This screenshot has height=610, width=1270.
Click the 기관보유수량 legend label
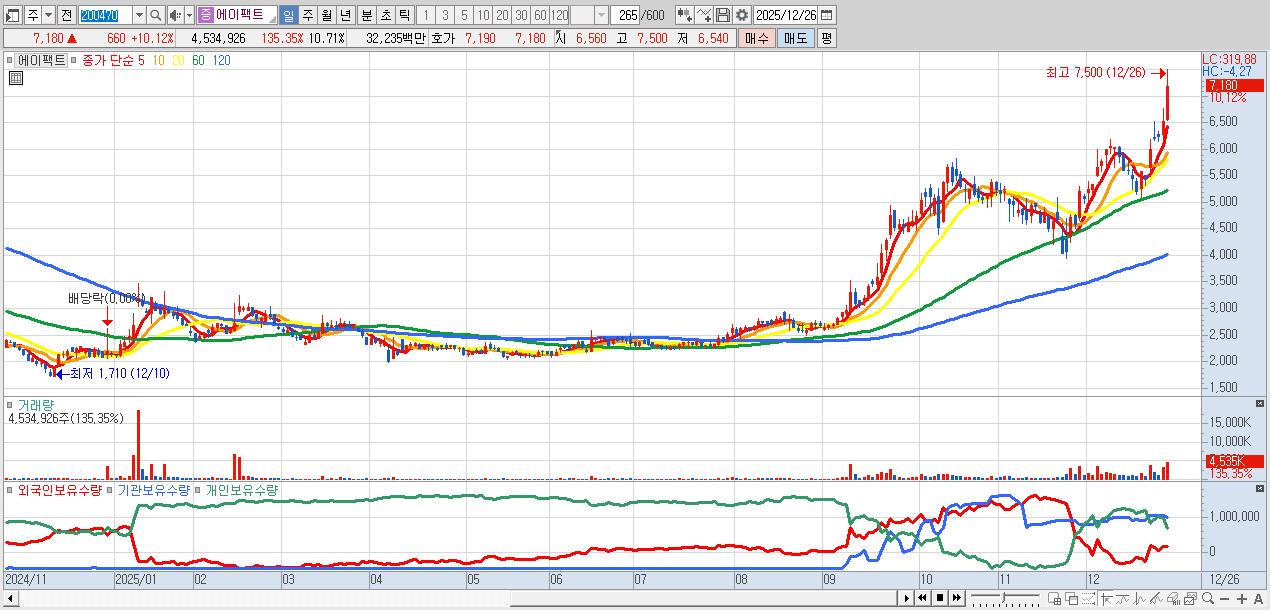click(x=153, y=490)
